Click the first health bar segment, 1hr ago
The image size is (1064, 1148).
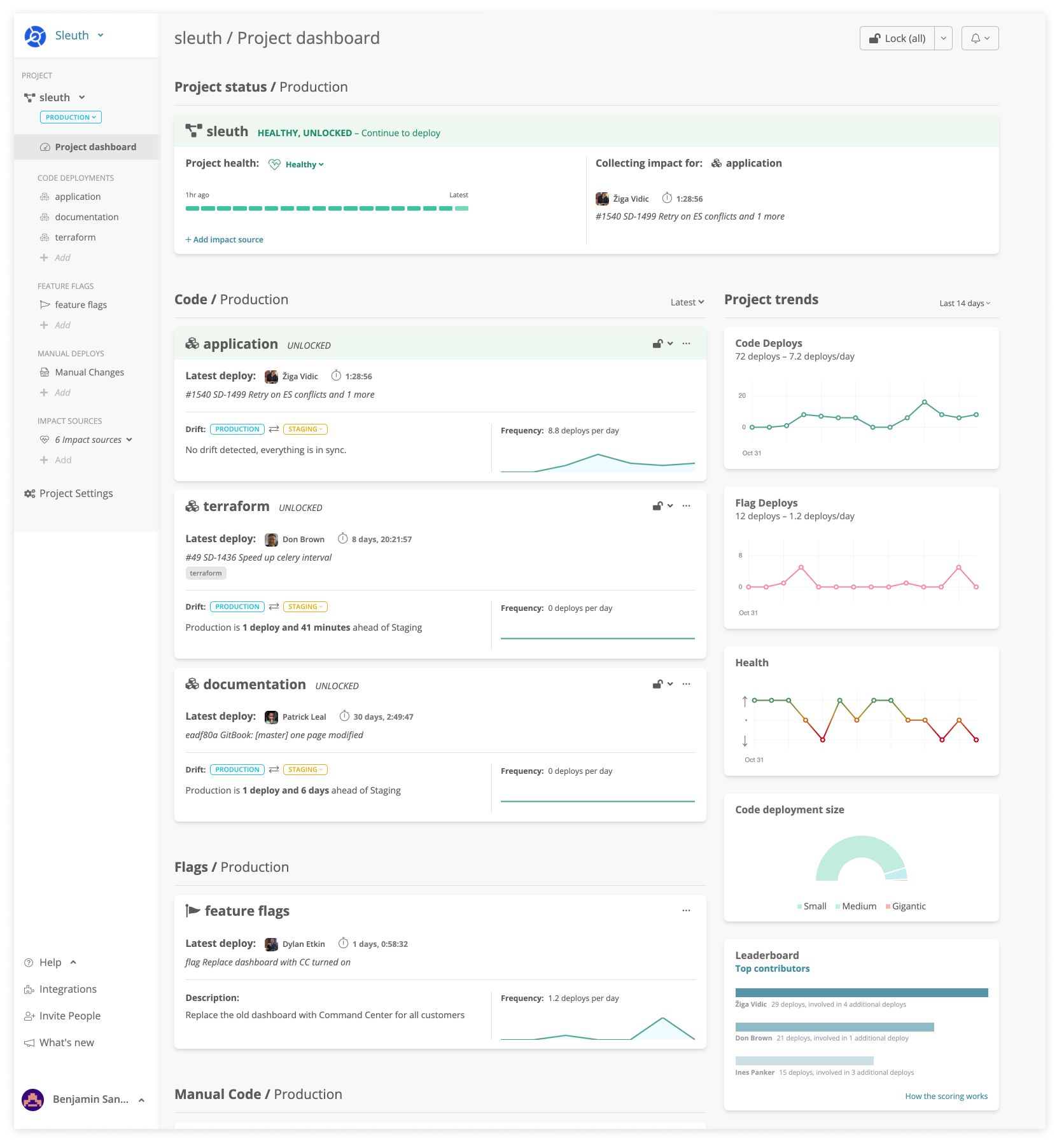192,209
